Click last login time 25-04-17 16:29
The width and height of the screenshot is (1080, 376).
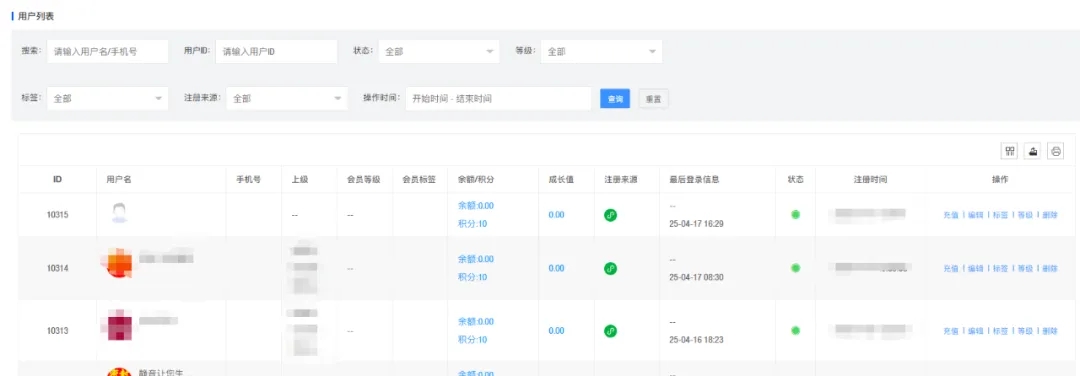coord(696,224)
